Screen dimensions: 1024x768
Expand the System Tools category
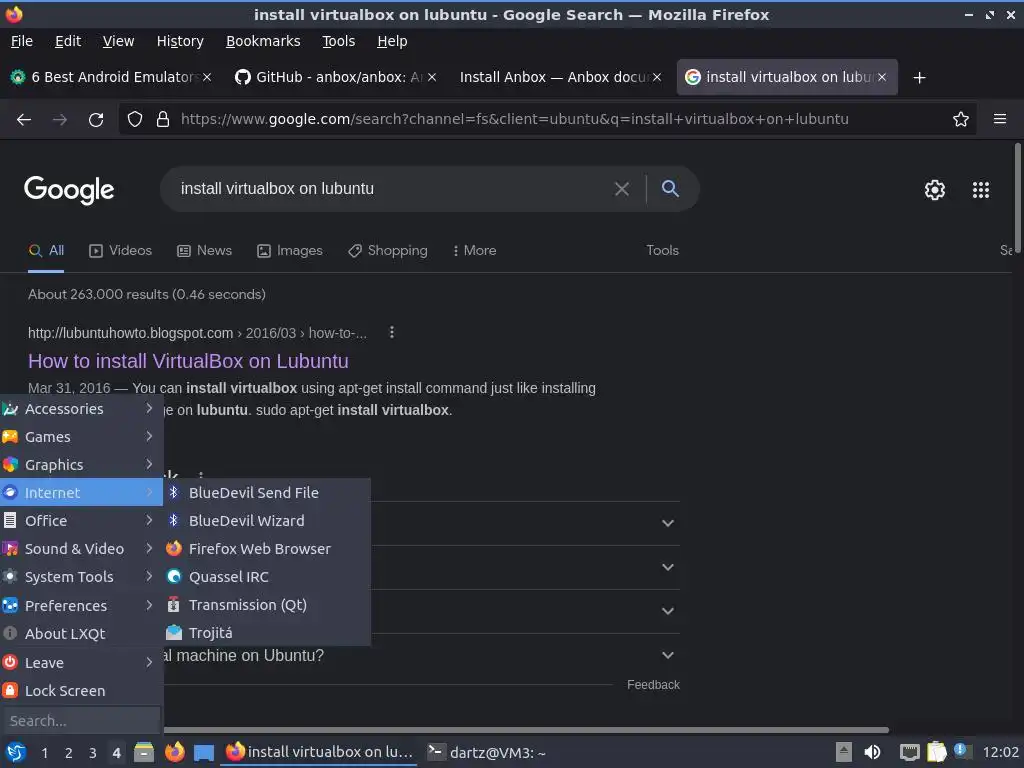81,577
